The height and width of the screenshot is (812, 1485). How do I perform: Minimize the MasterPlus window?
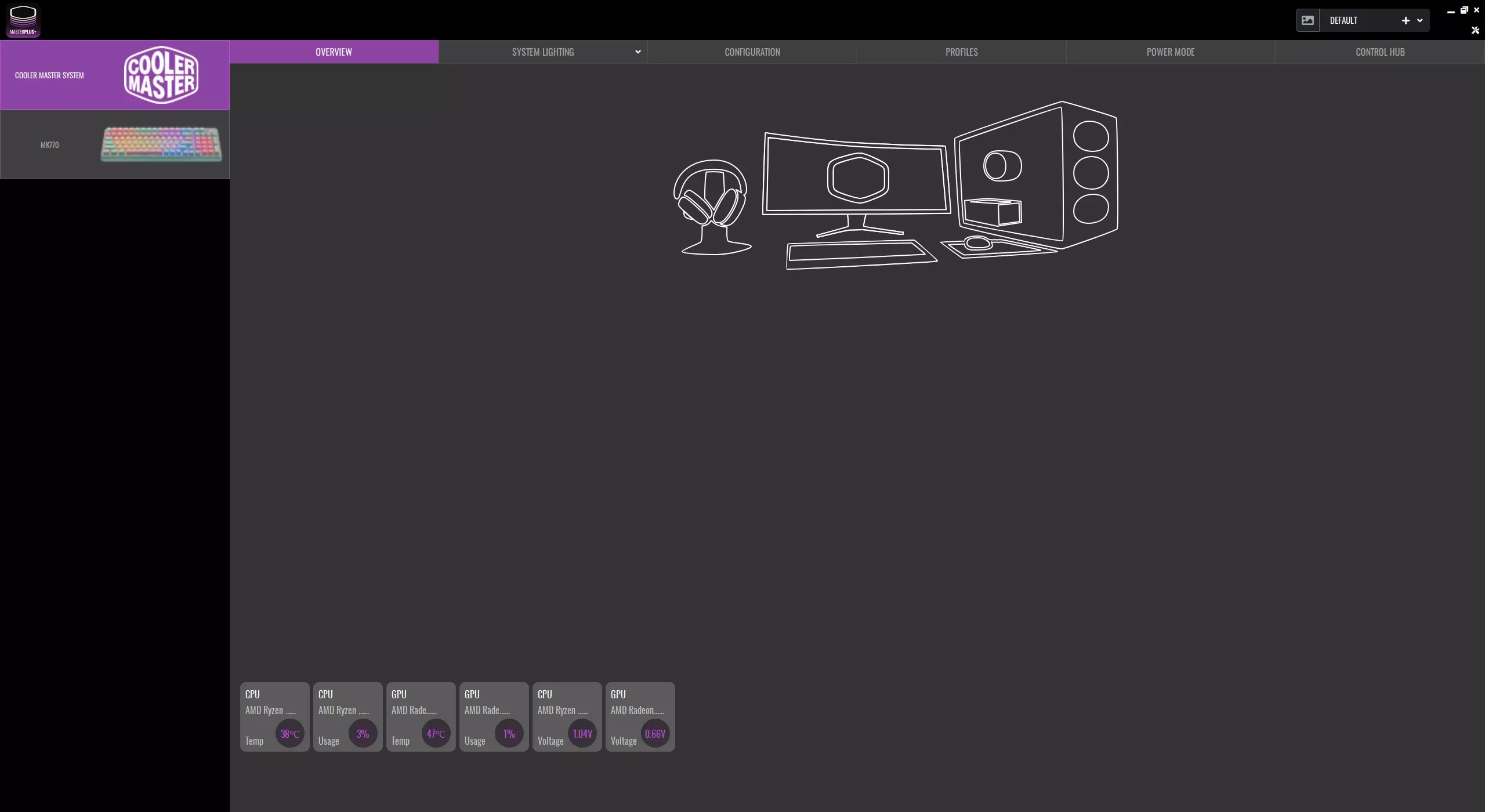[1451, 12]
